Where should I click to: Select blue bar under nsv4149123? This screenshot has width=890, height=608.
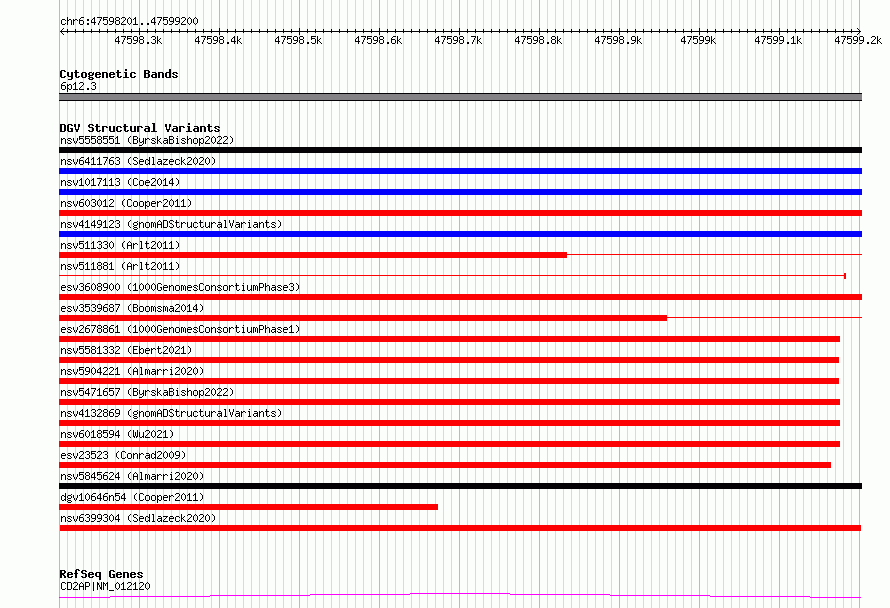pyautogui.click(x=460, y=234)
